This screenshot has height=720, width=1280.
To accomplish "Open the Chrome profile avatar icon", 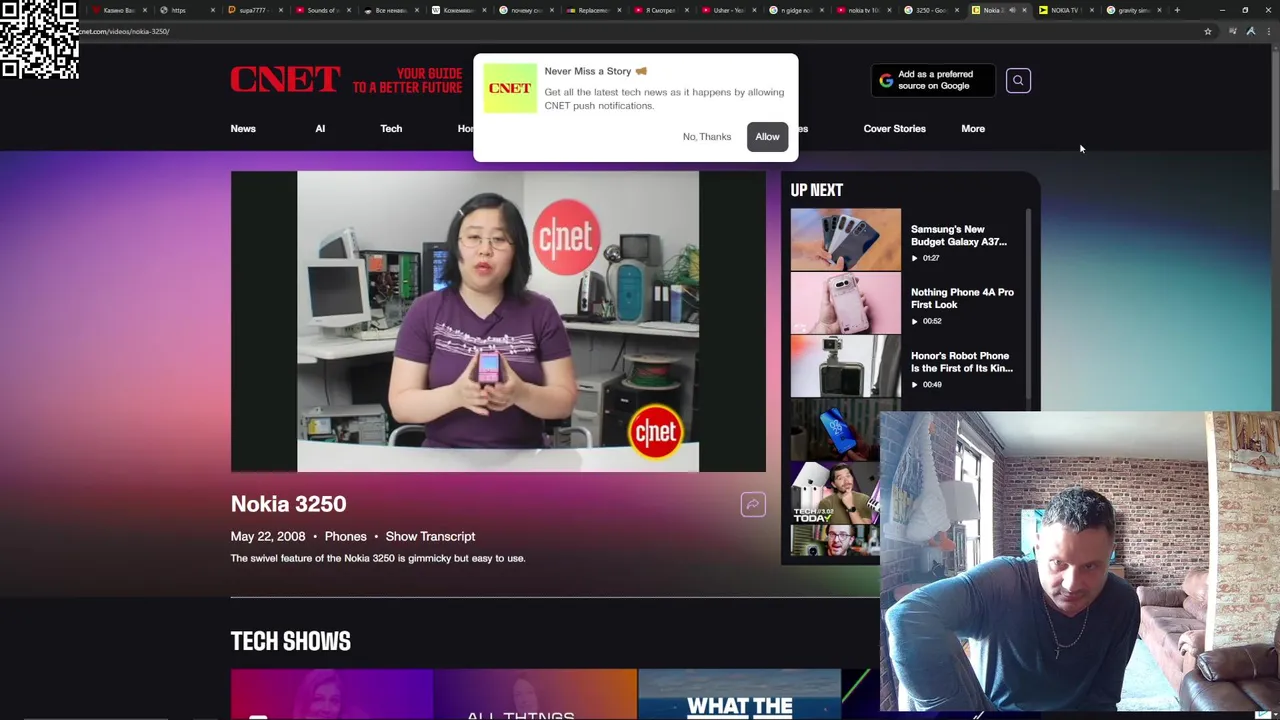I will pos(1250,31).
